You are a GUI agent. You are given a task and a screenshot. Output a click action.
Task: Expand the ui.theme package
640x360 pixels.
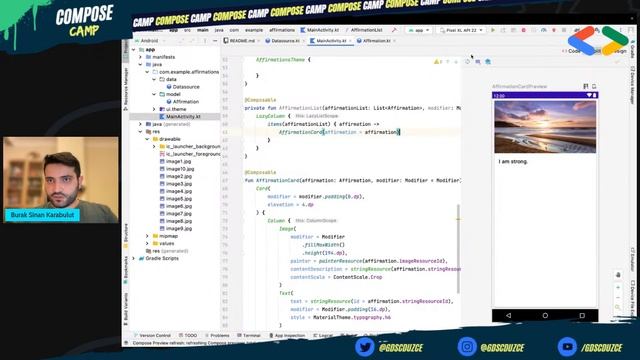tap(154, 109)
